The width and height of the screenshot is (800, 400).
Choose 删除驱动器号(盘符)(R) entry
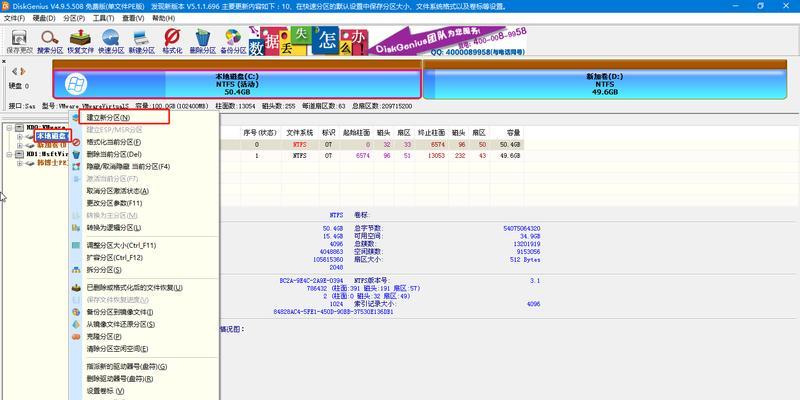pyautogui.click(x=120, y=379)
